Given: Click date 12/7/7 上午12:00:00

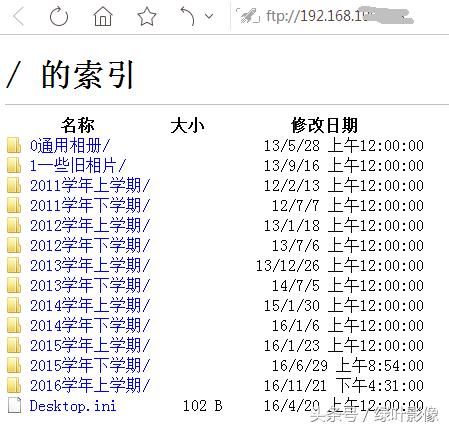Looking at the screenshot, I should [x=348, y=206].
